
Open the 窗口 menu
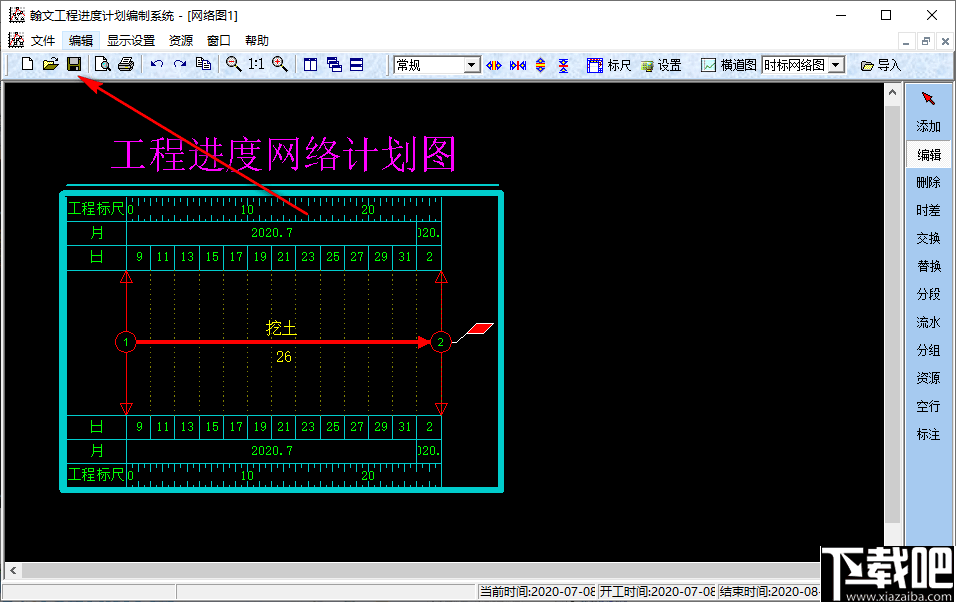219,41
